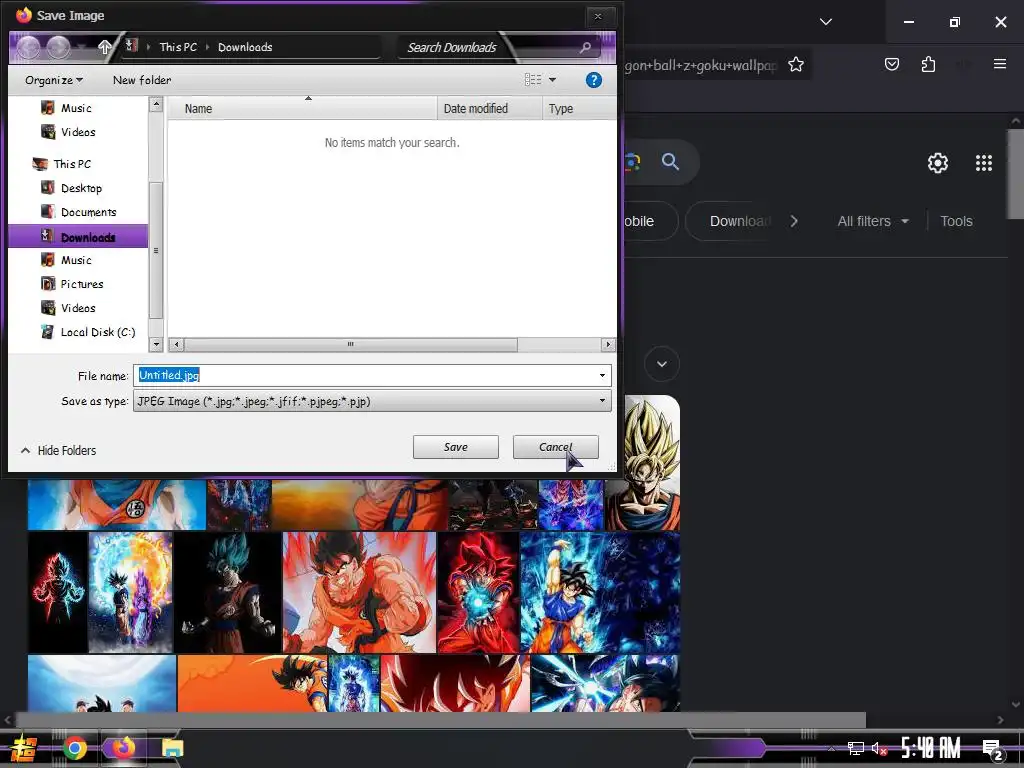Click the next chips arrow beside Download chip
1024x768 pixels.
click(x=794, y=221)
